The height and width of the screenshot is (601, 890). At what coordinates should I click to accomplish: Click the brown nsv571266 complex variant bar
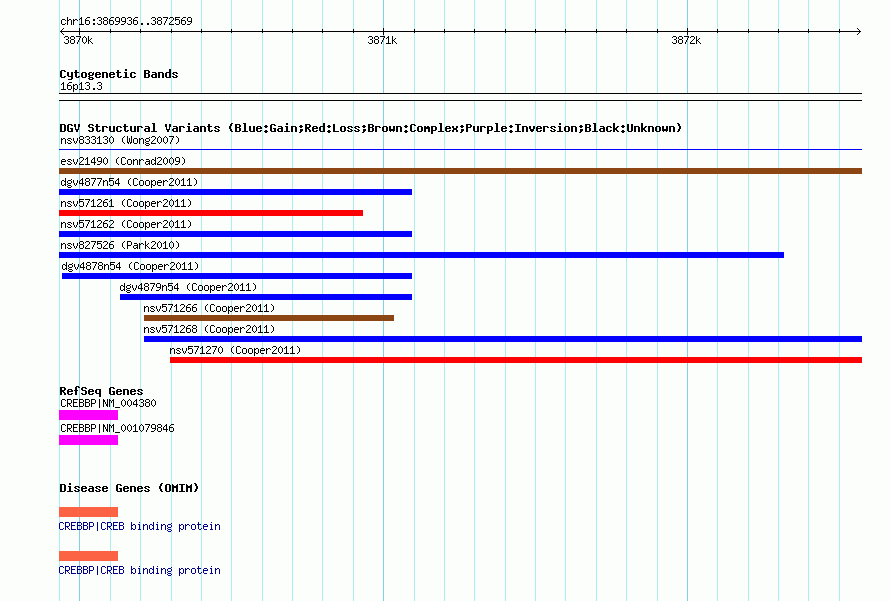click(268, 318)
